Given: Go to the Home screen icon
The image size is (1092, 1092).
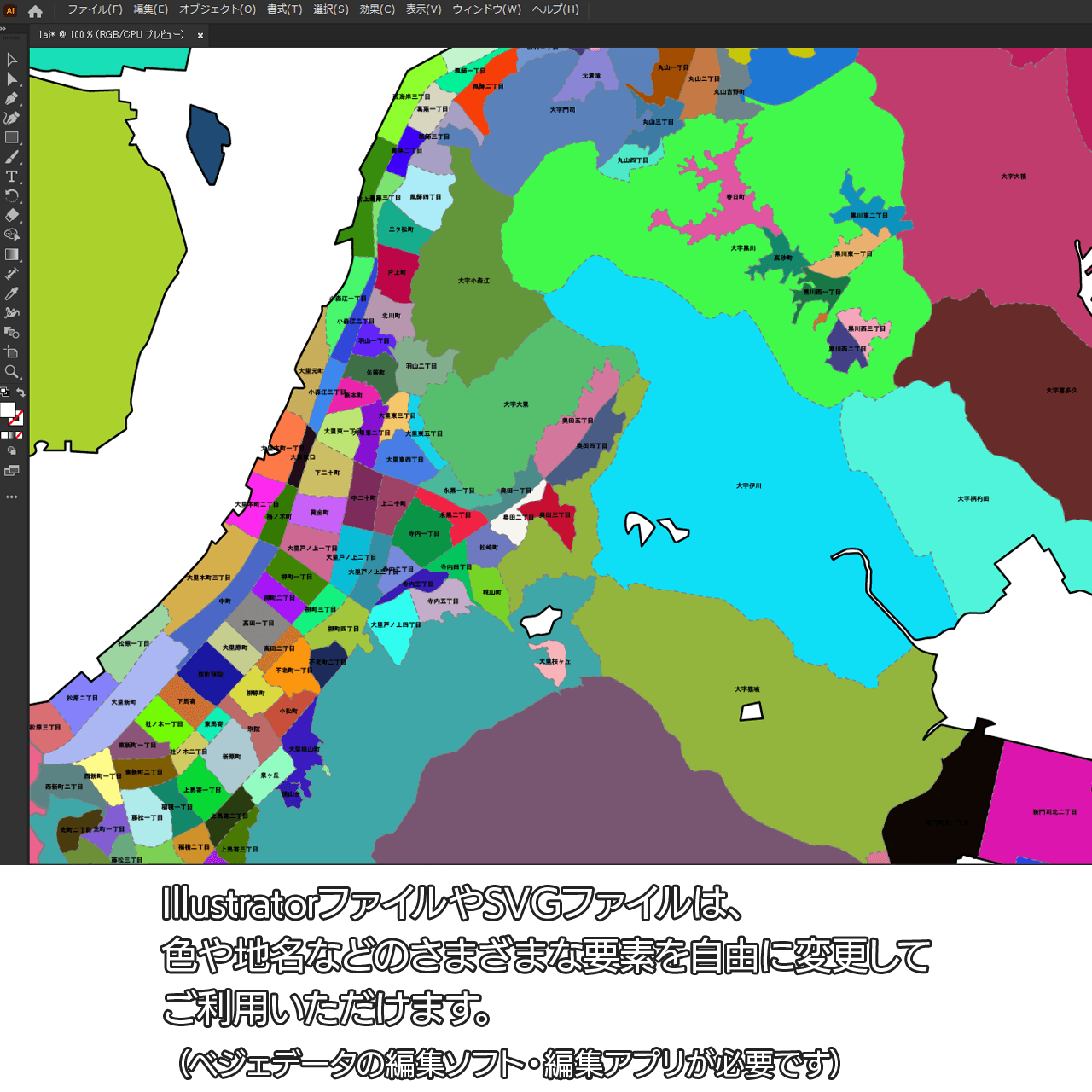Looking at the screenshot, I should (x=35, y=11).
